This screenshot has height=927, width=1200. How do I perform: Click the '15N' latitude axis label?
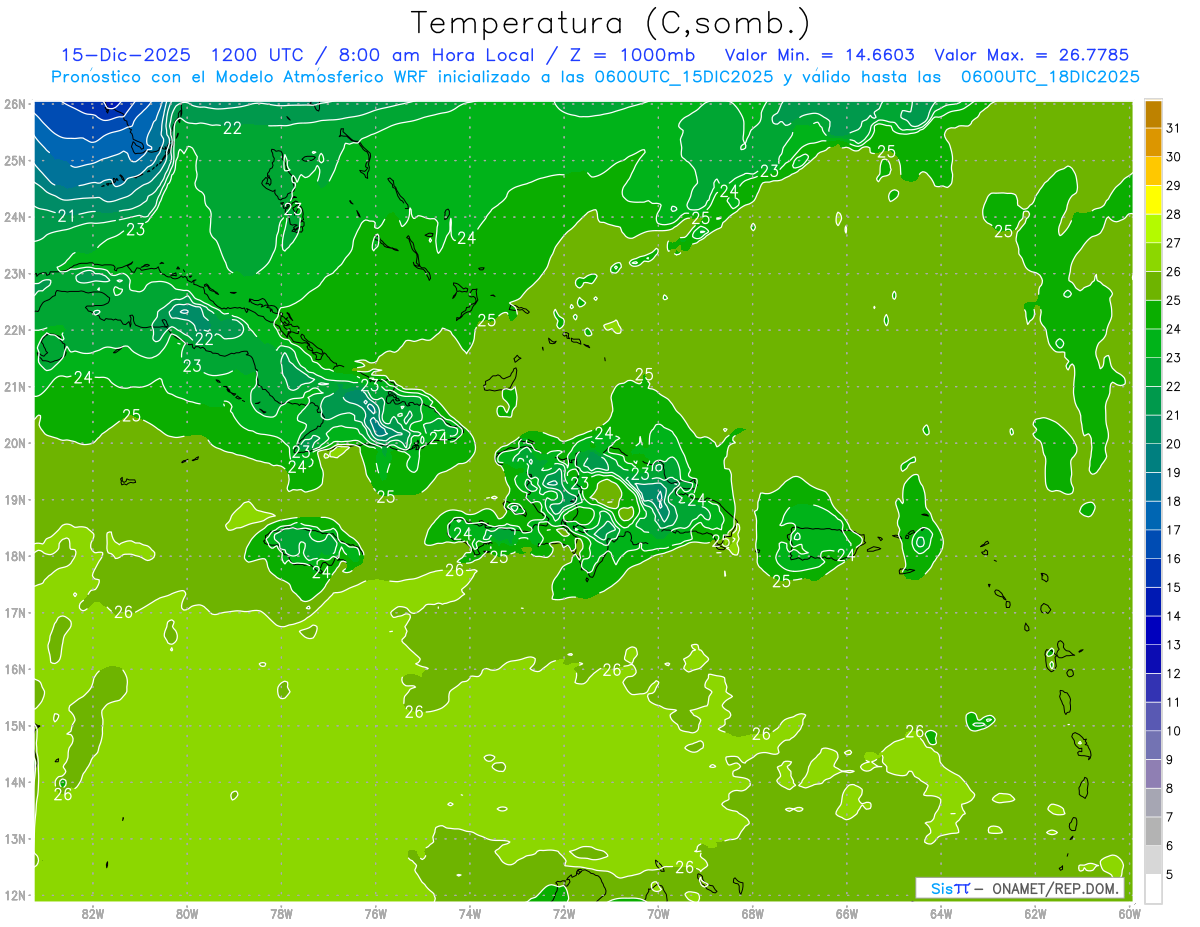click(15, 726)
